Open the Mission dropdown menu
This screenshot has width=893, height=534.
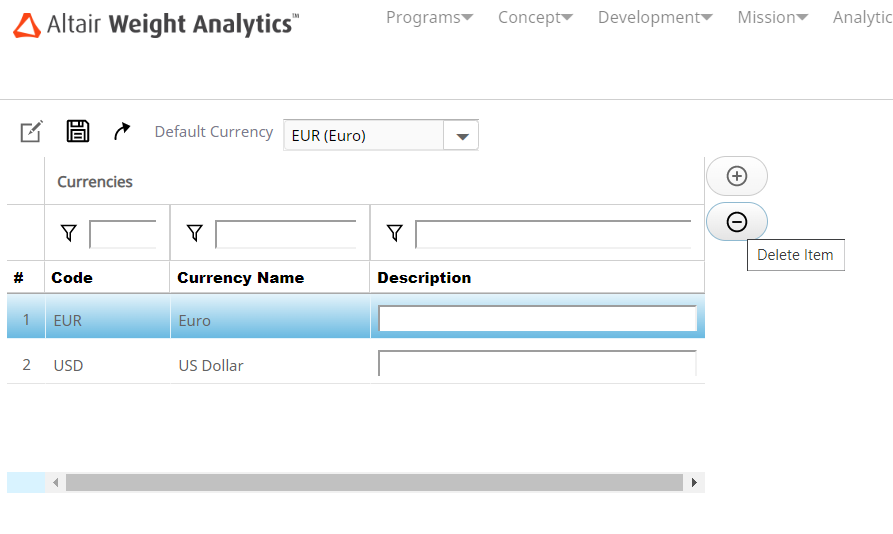coord(772,17)
